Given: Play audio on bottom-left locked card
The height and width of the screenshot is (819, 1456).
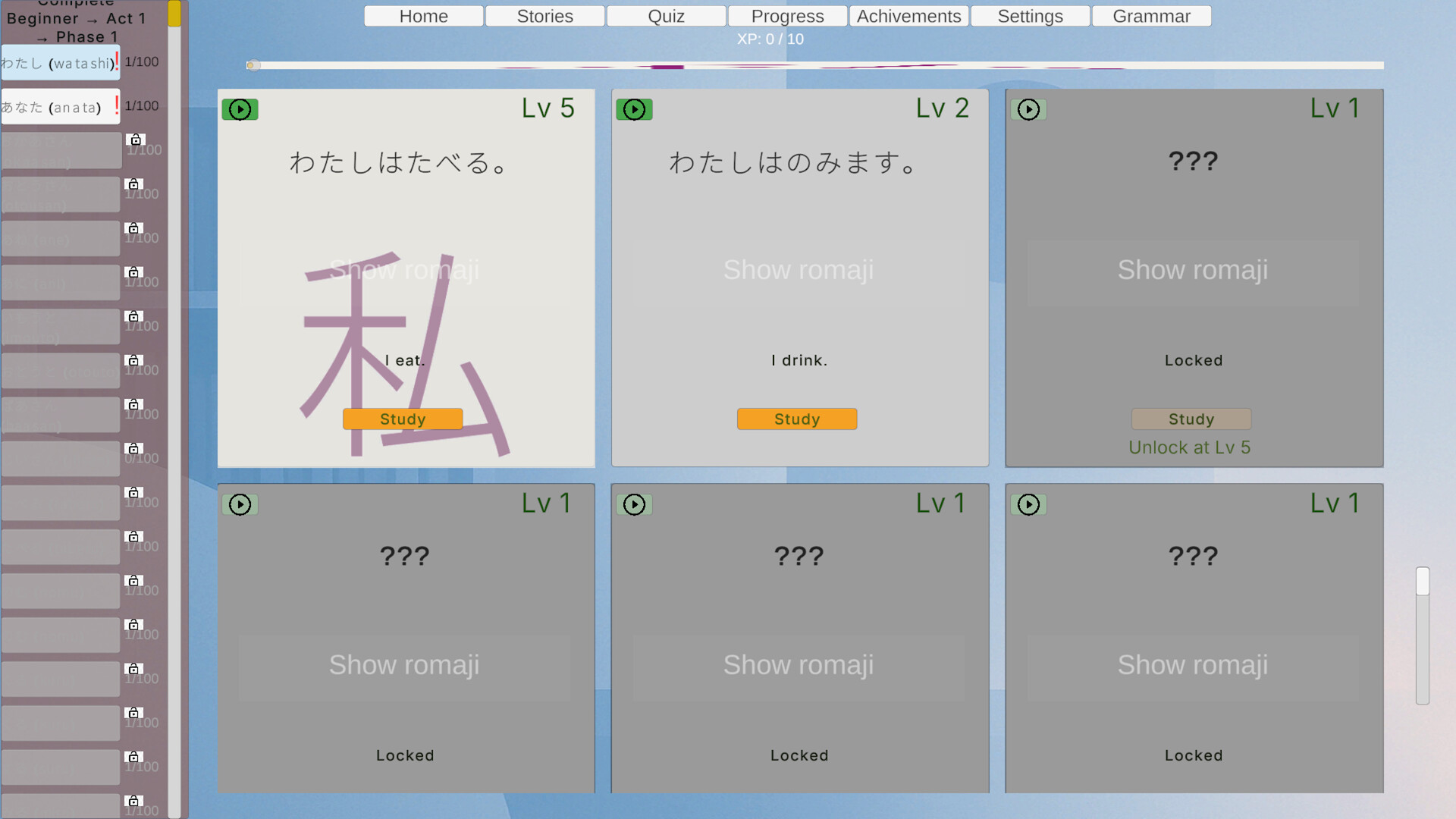Looking at the screenshot, I should [240, 504].
